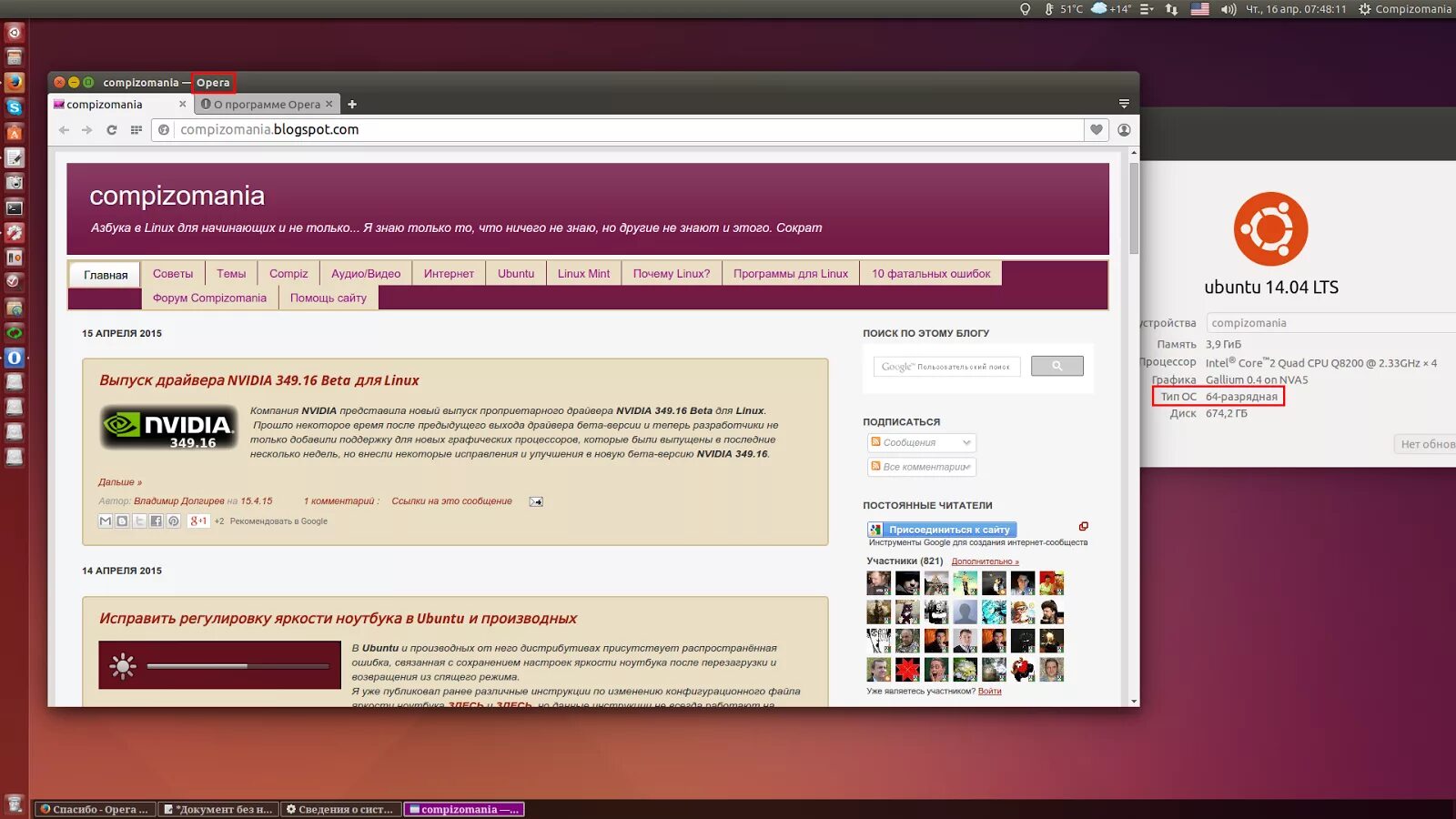Open the 'Аудио/Видео' menu item
Viewport: 1456px width, 819px height.
tap(366, 274)
